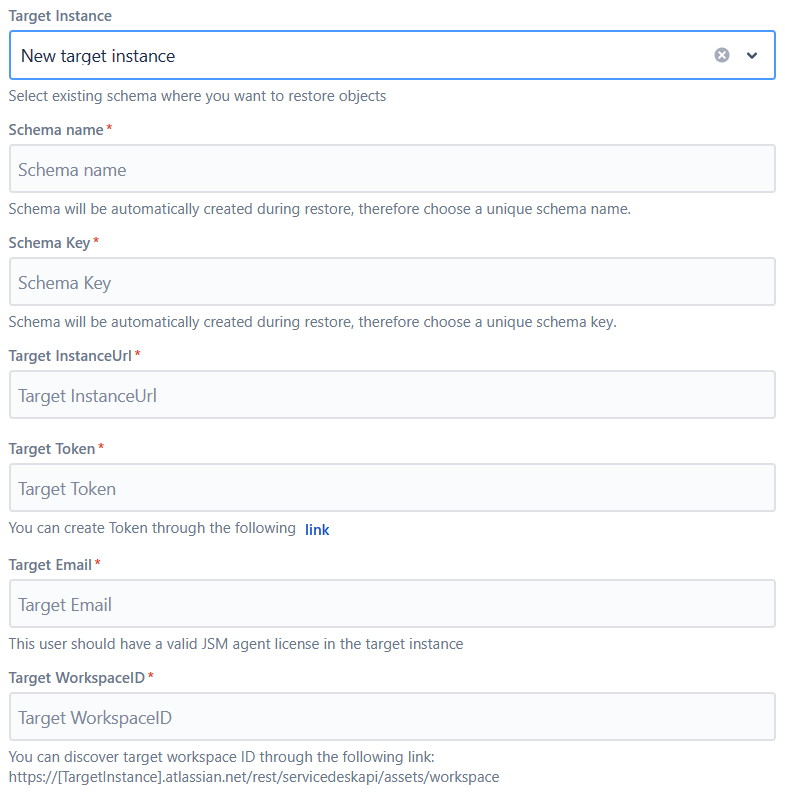This screenshot has width=785, height=799.
Task: Click the Target Email label
Action: [55, 565]
